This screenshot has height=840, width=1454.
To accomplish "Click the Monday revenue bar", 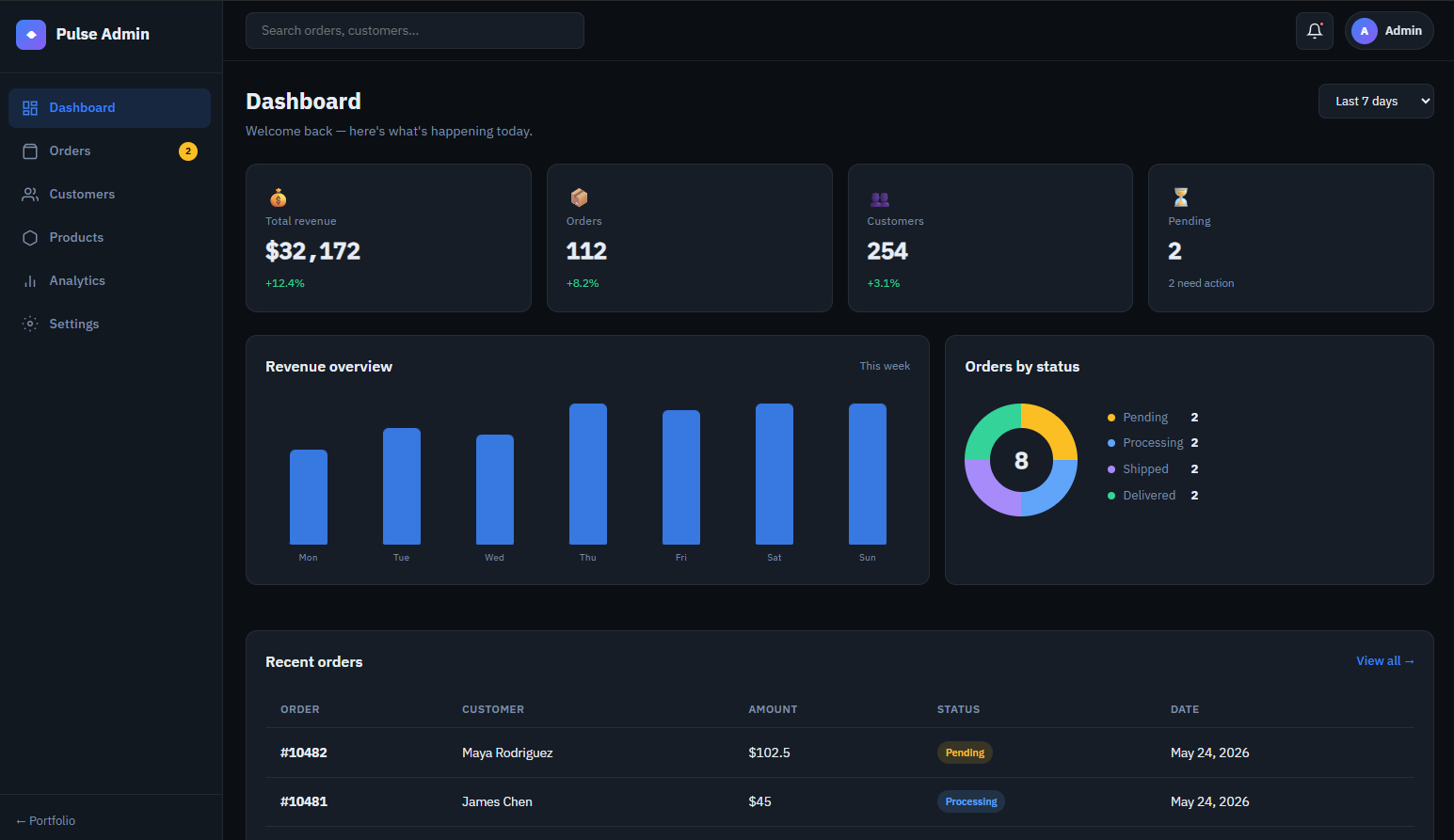I will (309, 498).
